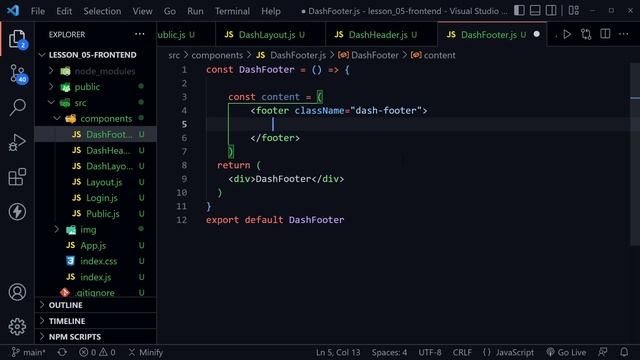The height and width of the screenshot is (360, 640).
Task: Open the File menu
Action: tap(38, 11)
